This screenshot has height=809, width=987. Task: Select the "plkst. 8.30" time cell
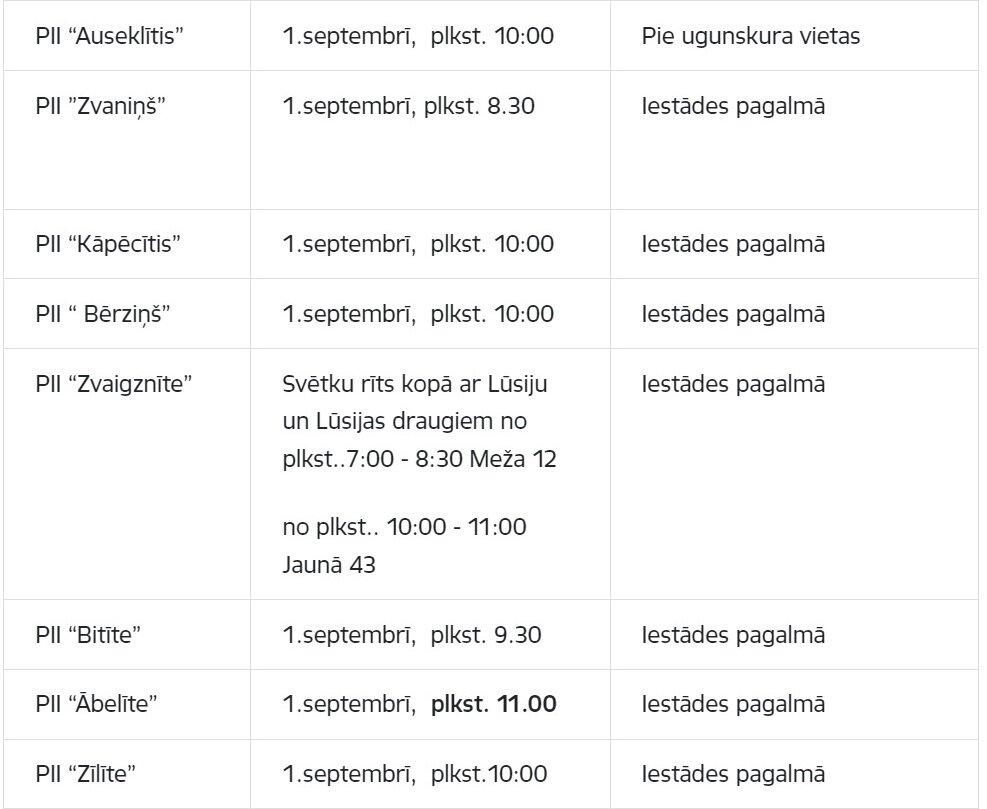(x=409, y=106)
